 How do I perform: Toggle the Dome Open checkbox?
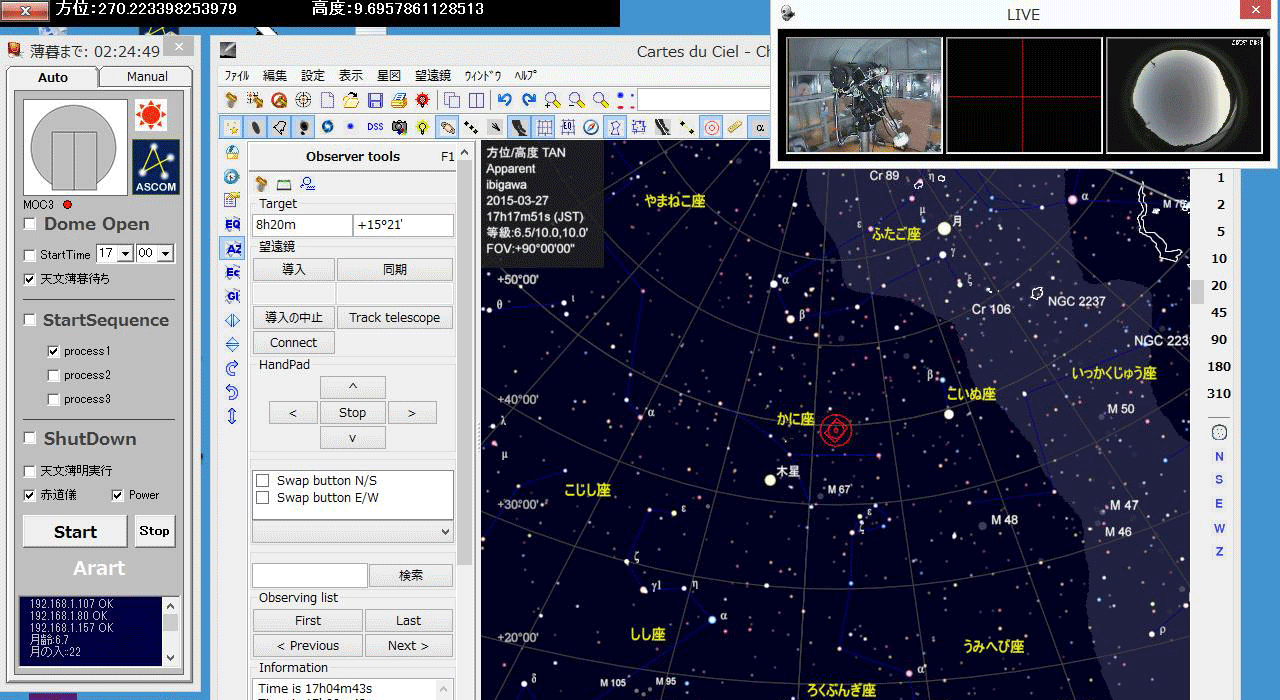[30, 224]
